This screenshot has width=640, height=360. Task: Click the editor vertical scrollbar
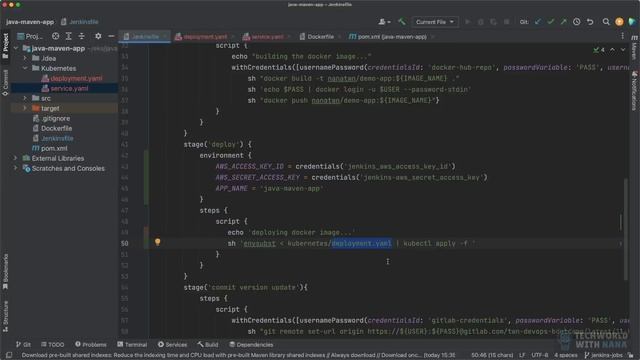click(x=626, y=229)
